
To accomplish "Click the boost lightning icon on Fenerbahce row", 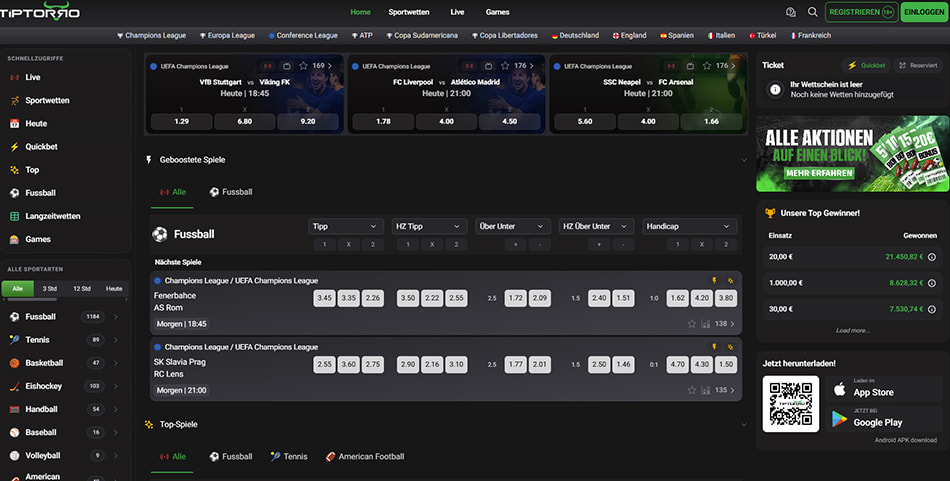I will (714, 280).
